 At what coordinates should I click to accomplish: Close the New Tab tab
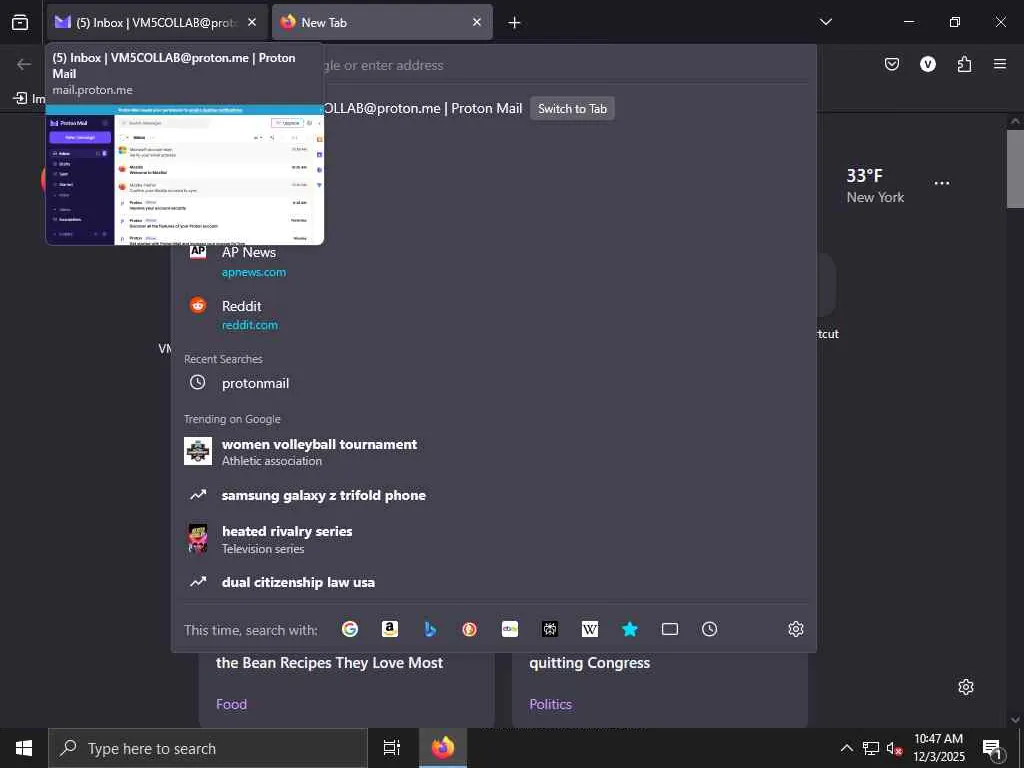[477, 22]
